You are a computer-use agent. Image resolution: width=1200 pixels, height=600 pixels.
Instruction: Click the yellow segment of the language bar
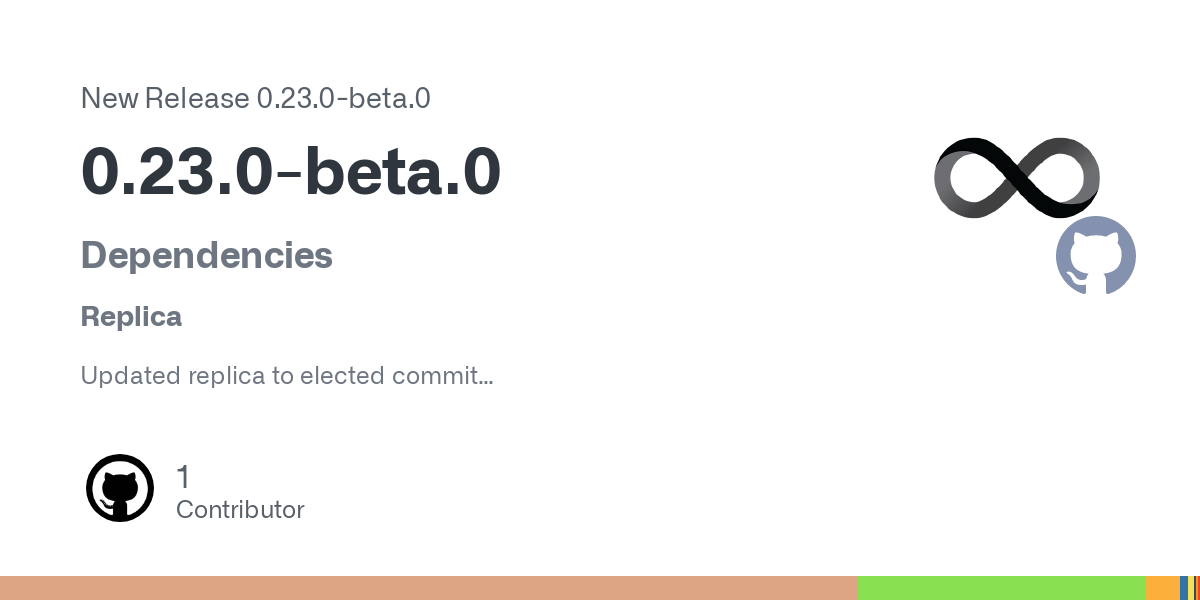coord(1191,588)
